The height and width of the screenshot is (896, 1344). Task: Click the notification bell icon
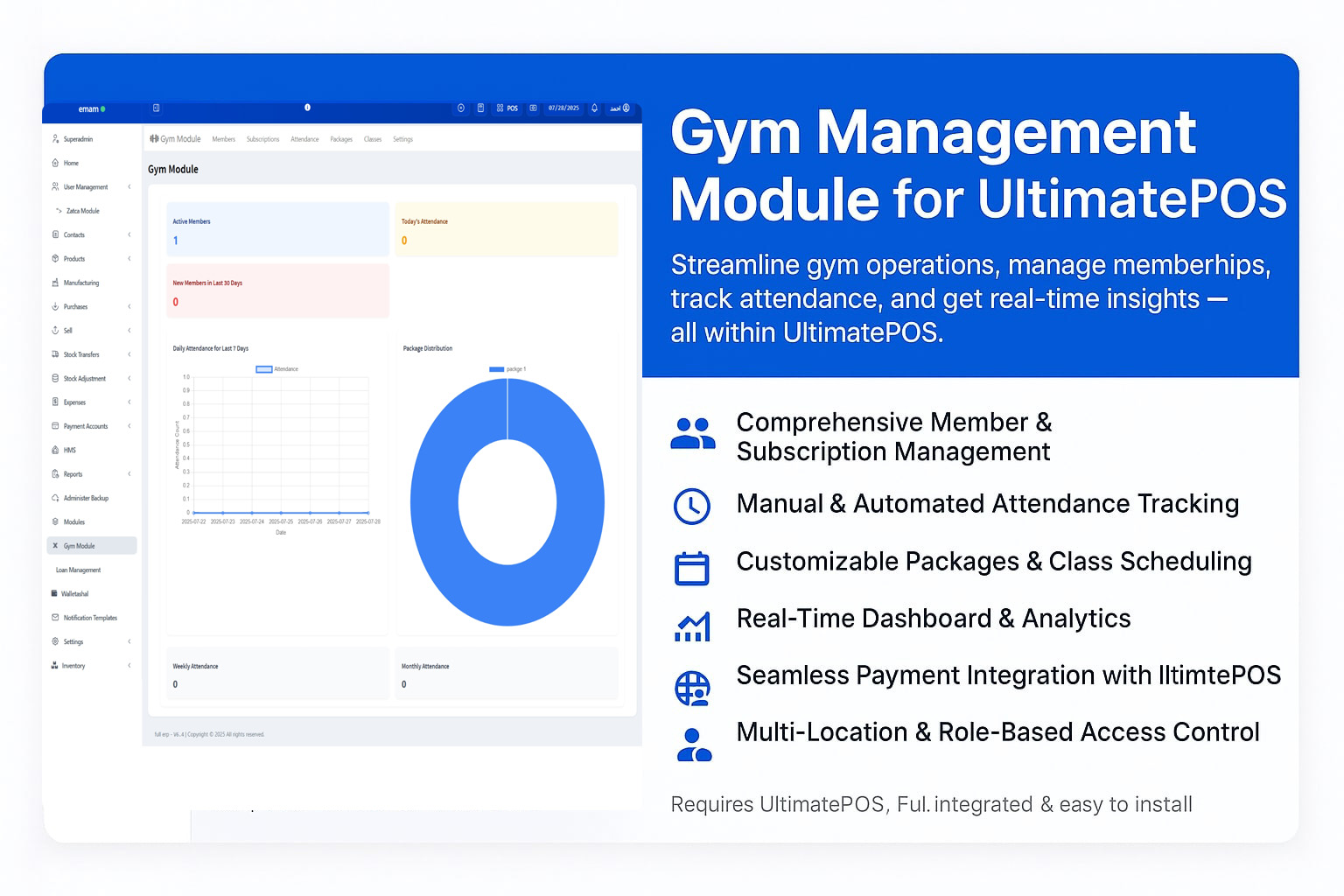point(594,108)
